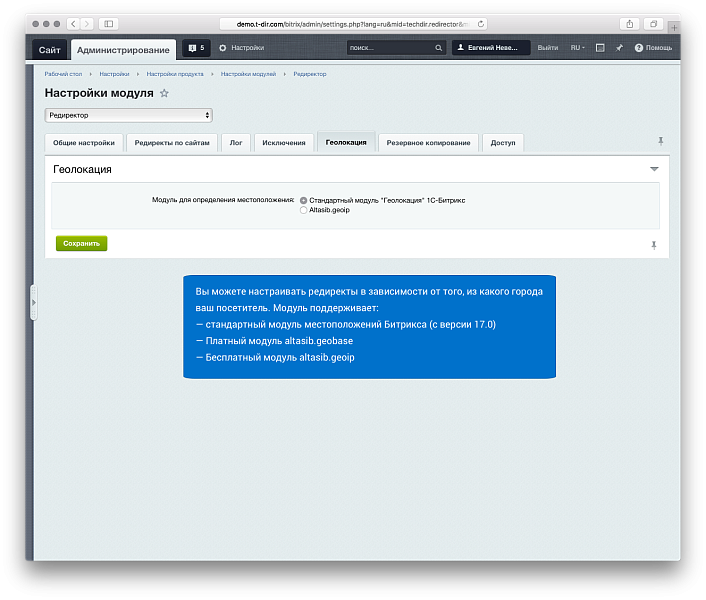
Task: Click the Помощь text link
Action: [x=659, y=48]
